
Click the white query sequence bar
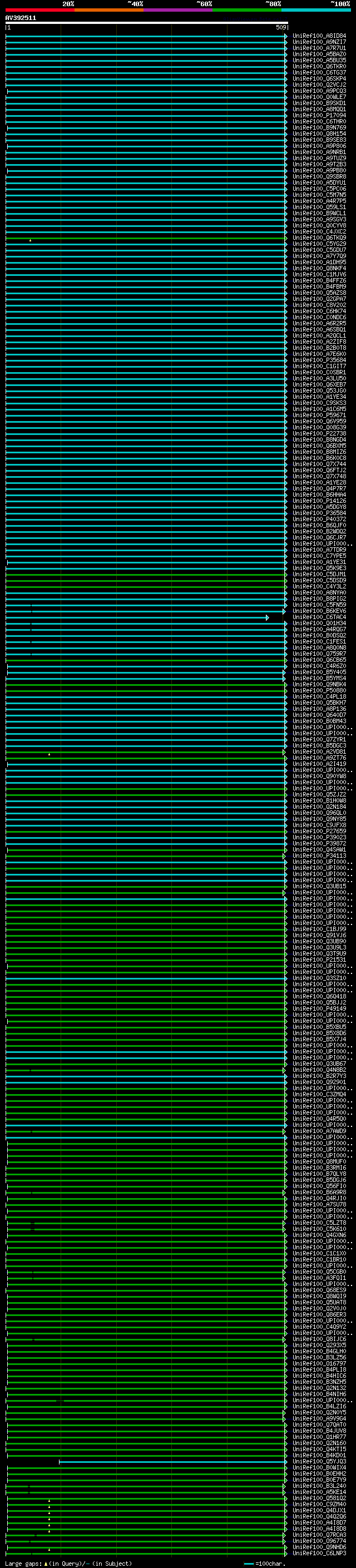pos(146,23)
